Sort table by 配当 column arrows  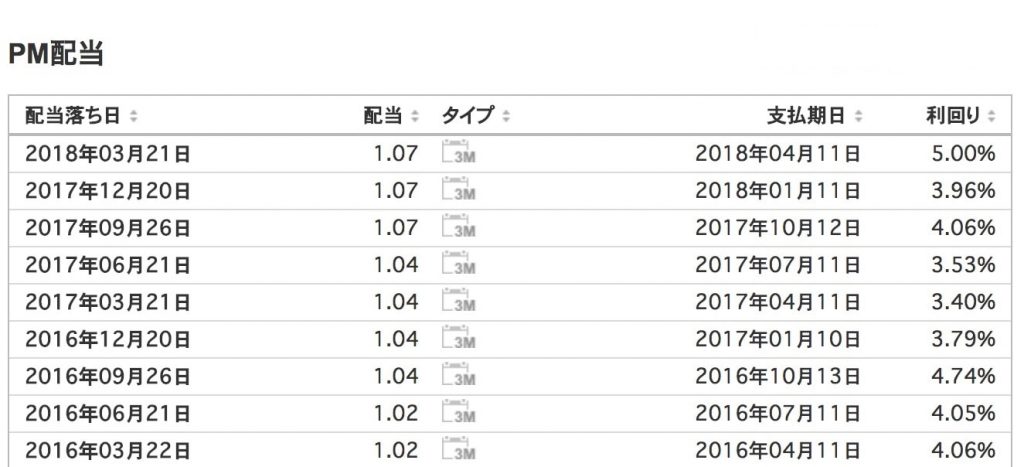click(x=414, y=116)
